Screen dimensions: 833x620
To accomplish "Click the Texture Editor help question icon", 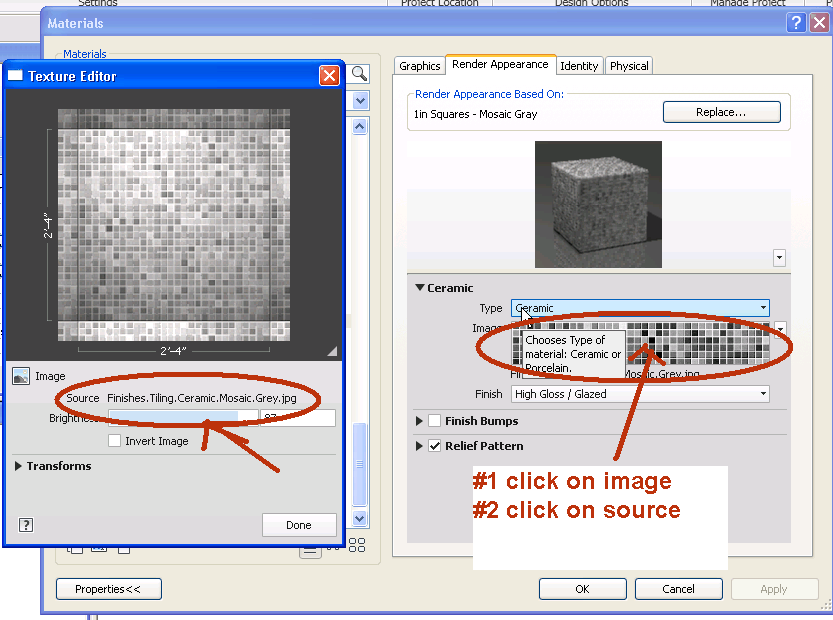I will 26,525.
